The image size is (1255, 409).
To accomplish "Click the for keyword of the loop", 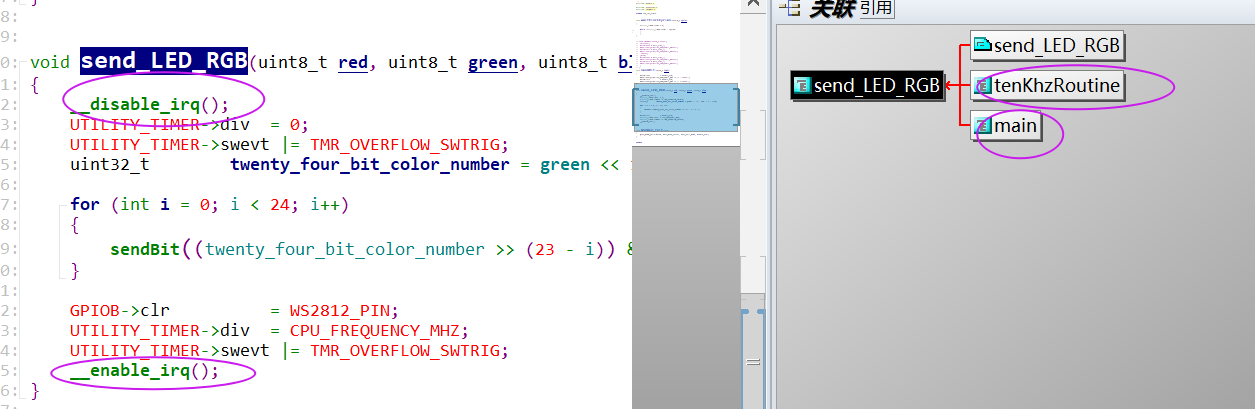I will pyautogui.click(x=85, y=204).
